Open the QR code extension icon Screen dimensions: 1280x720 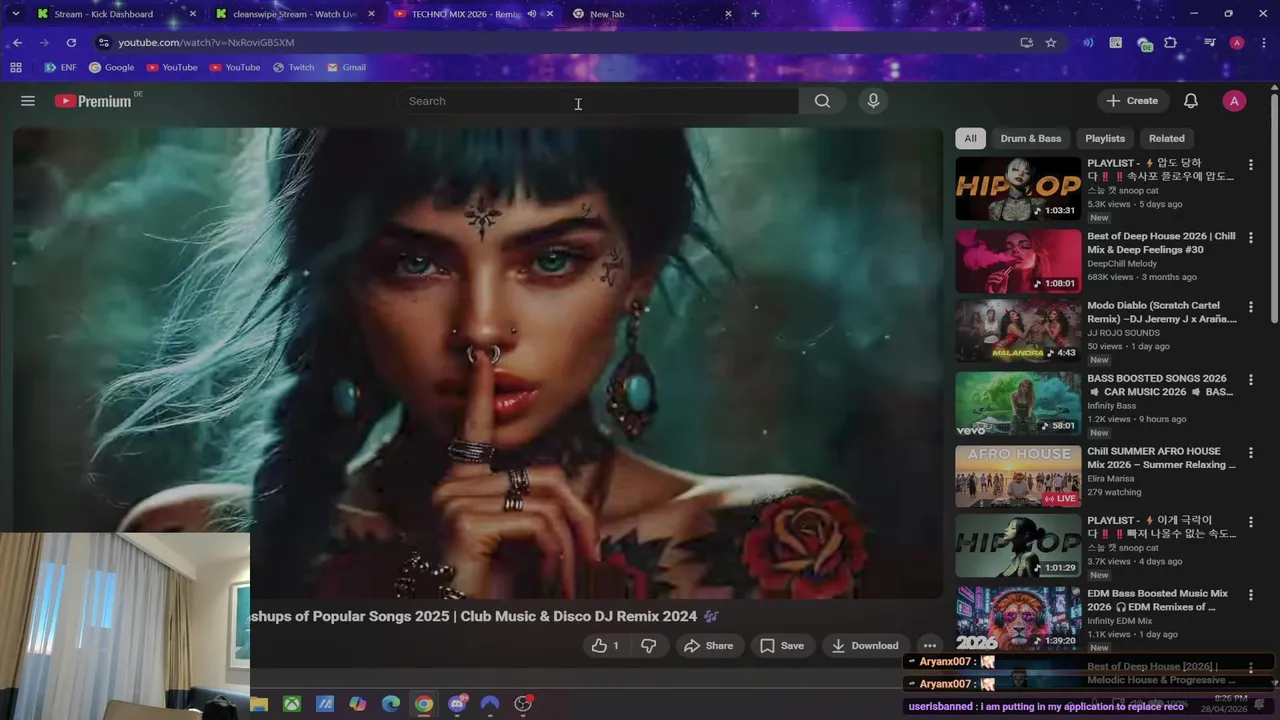tap(1116, 43)
